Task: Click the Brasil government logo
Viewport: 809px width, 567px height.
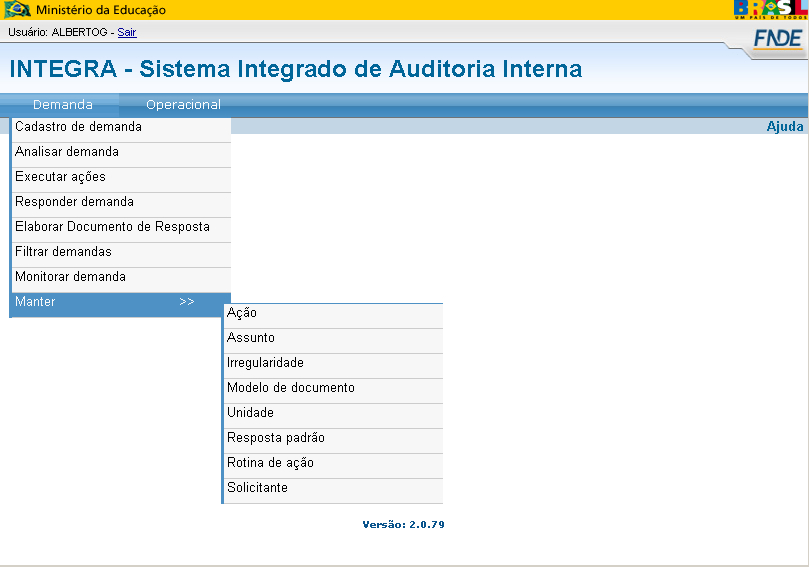Action: click(771, 9)
